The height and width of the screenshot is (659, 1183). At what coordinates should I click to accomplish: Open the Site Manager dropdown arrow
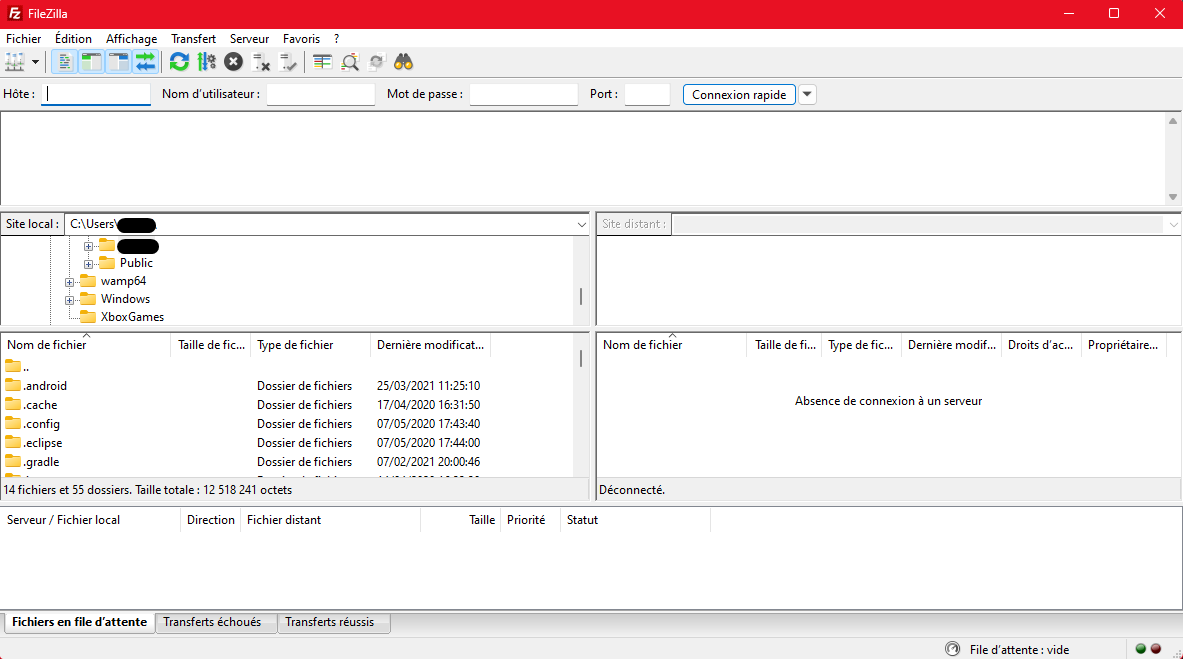(x=36, y=62)
